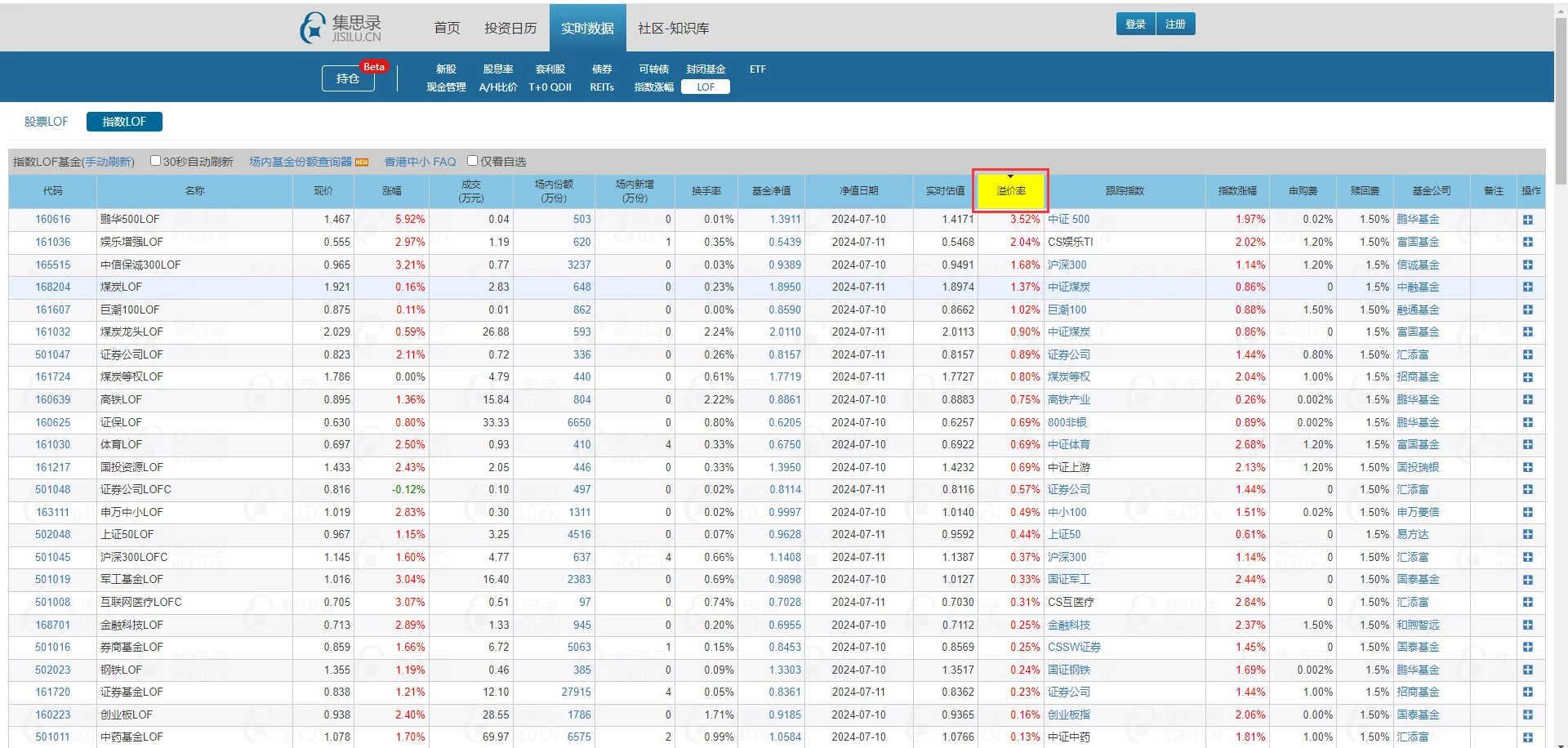Click the 手动刷新 link
The height and width of the screenshot is (748, 1568).
[x=108, y=162]
